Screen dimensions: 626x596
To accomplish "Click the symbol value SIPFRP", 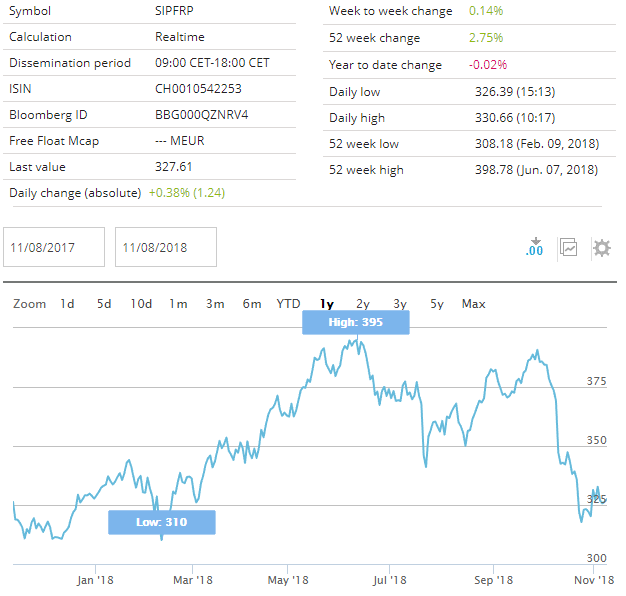I will tap(174, 11).
